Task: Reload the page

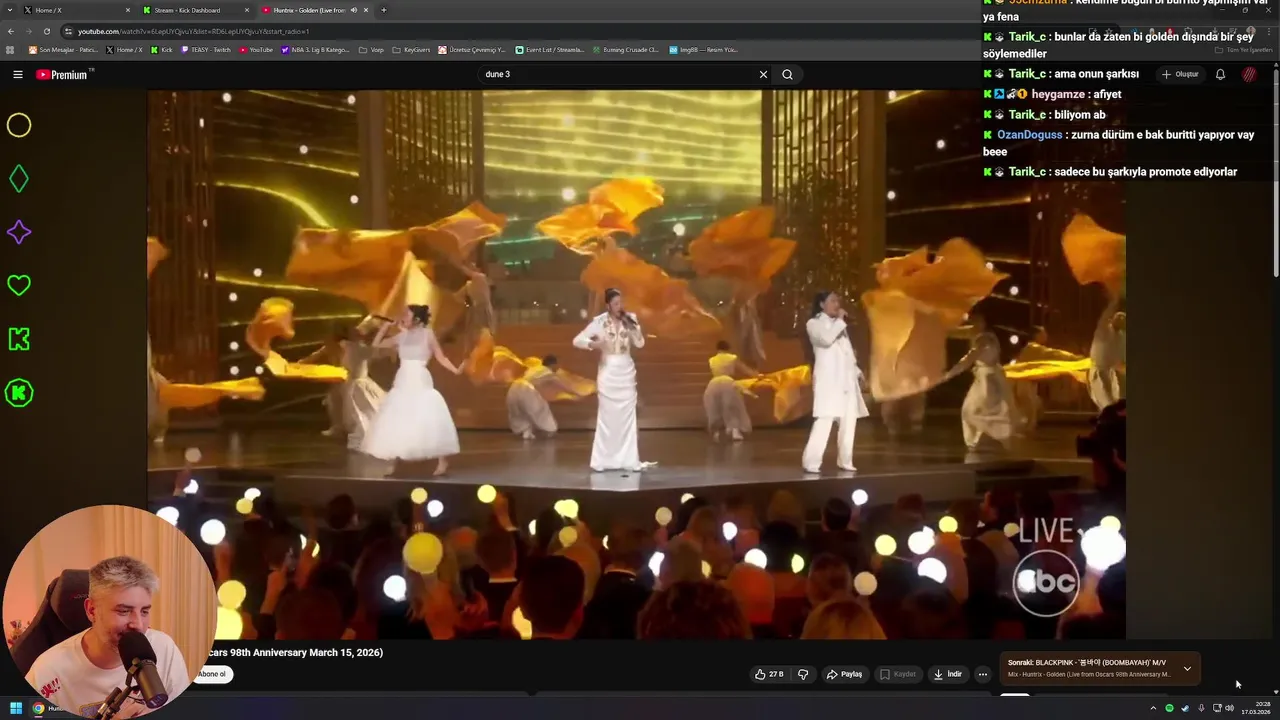Action: click(46, 31)
